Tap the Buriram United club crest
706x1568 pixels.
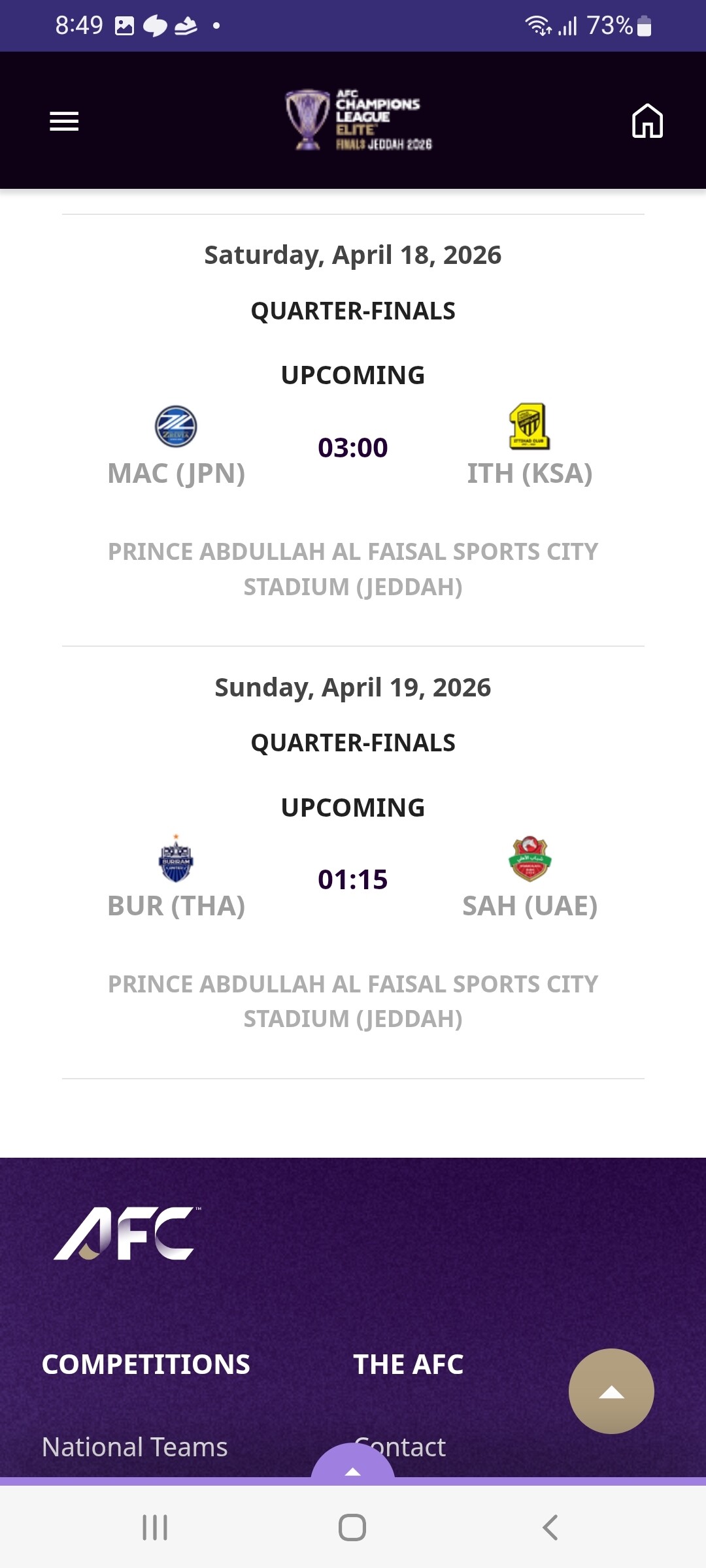tap(176, 859)
